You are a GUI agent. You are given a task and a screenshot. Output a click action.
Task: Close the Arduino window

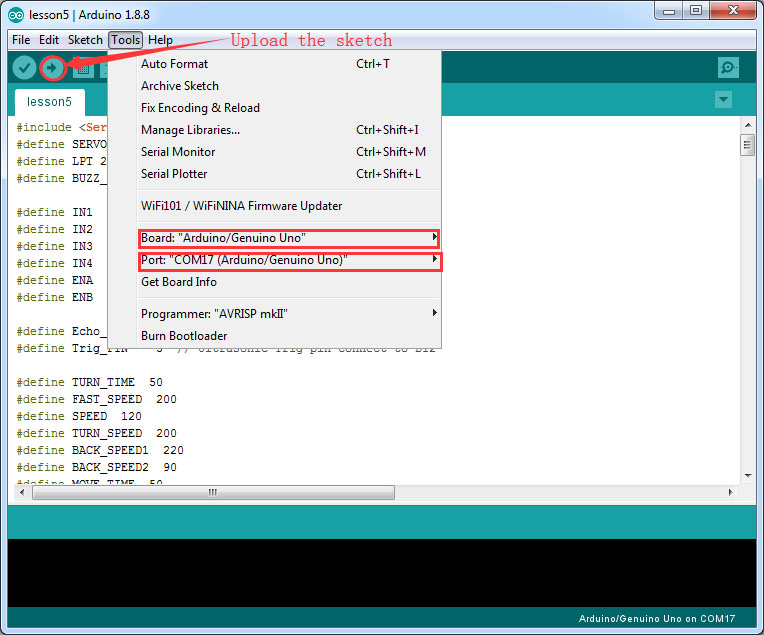coord(733,11)
